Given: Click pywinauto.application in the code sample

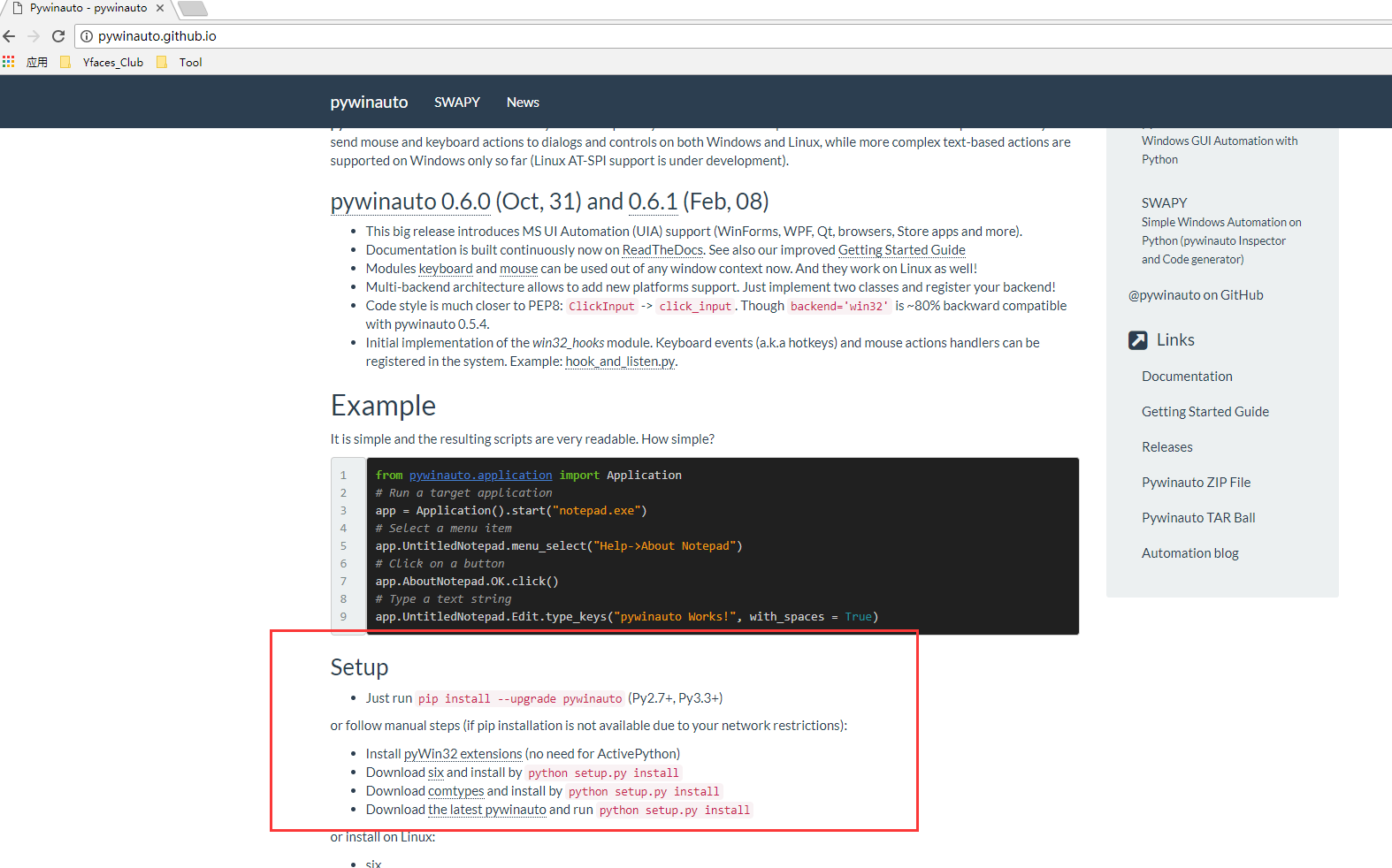Looking at the screenshot, I should 480,476.
